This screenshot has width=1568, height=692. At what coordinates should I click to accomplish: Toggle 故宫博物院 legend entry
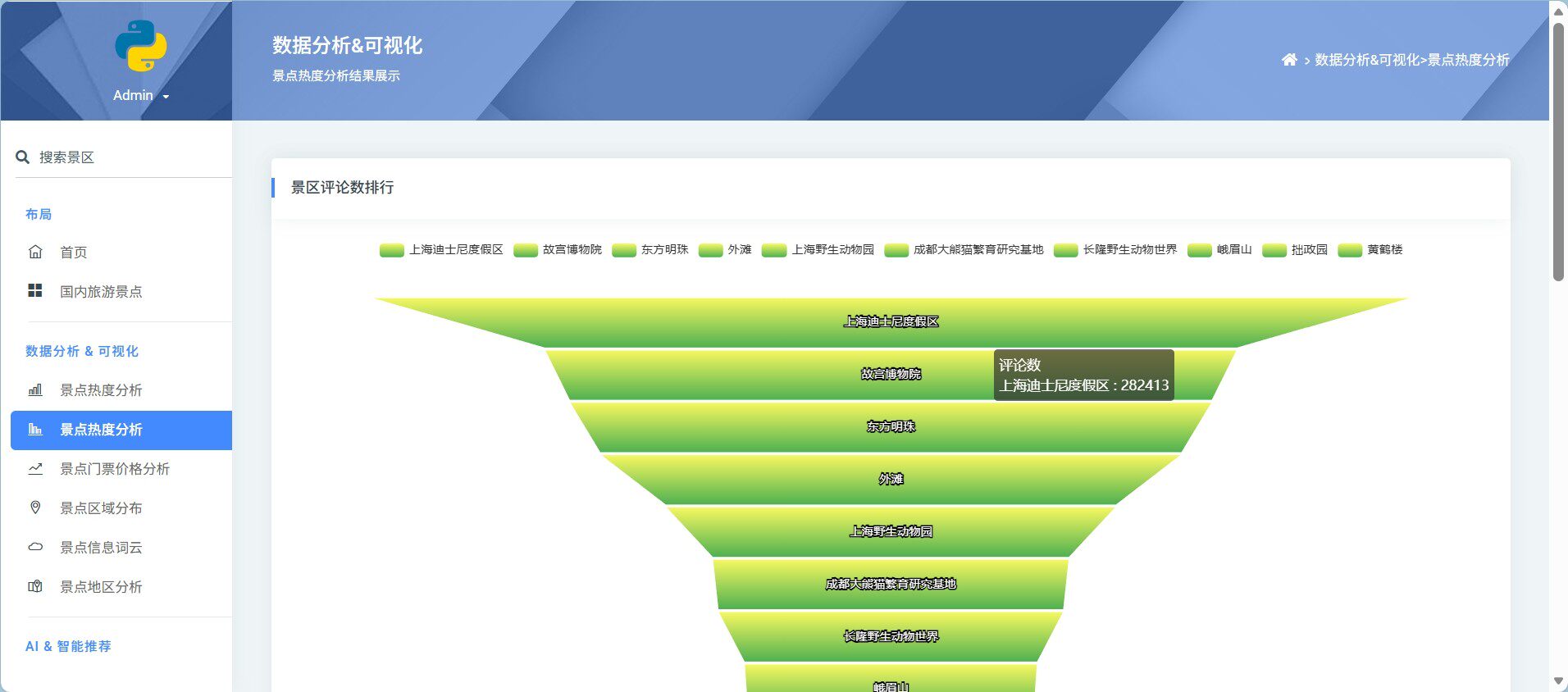[x=558, y=249]
